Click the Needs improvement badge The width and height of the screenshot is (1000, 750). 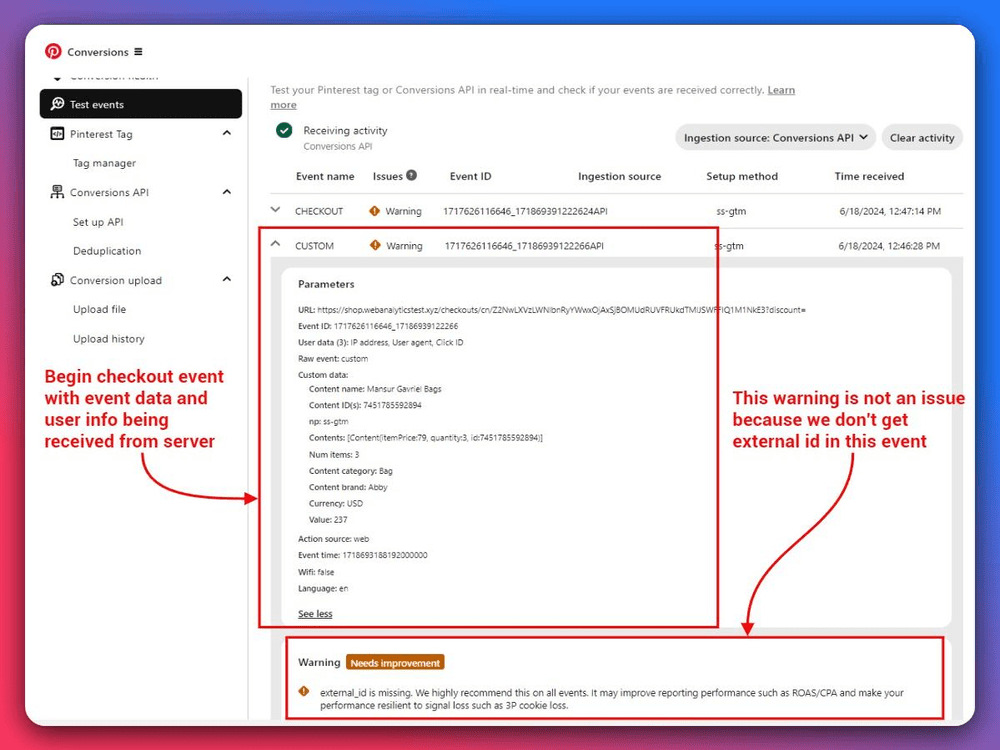tap(395, 663)
